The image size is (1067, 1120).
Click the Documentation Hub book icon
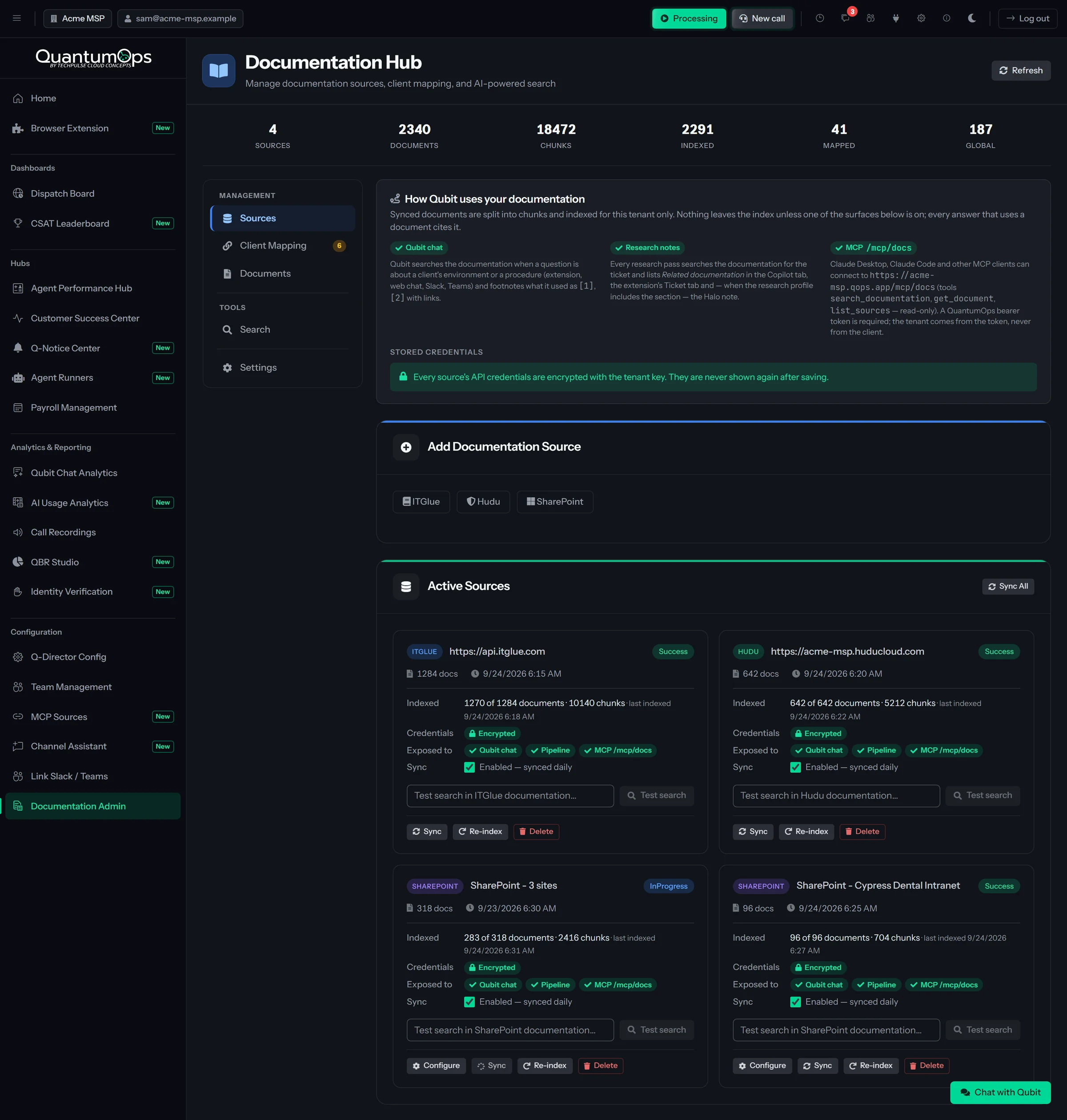click(218, 71)
